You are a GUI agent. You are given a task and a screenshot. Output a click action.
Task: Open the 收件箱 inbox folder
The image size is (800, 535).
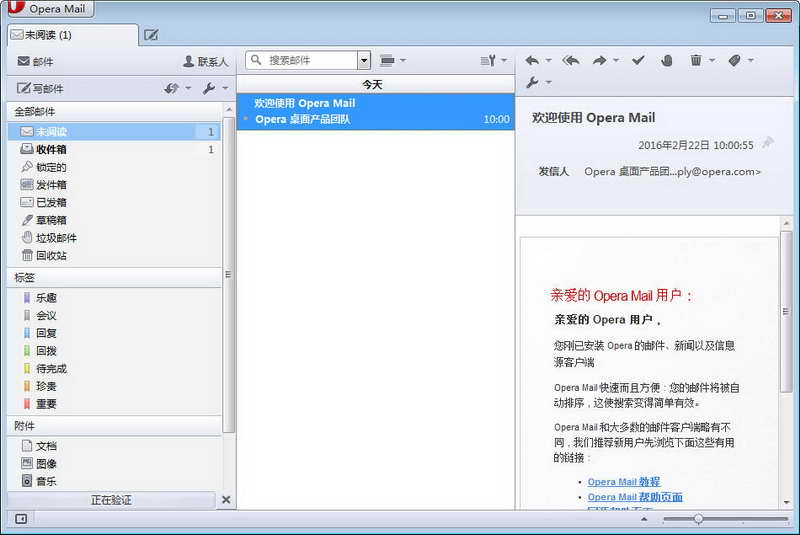tap(114, 149)
